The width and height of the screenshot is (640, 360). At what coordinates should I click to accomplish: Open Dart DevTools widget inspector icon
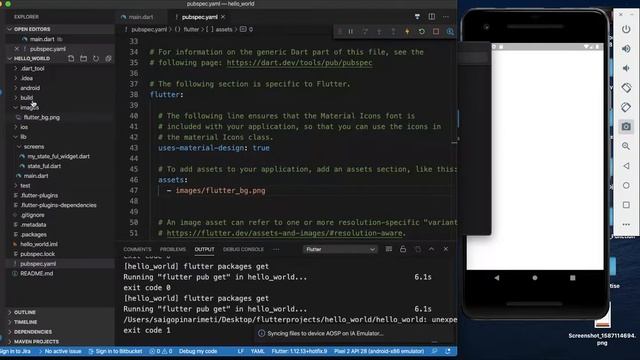pyautogui.click(x=450, y=31)
